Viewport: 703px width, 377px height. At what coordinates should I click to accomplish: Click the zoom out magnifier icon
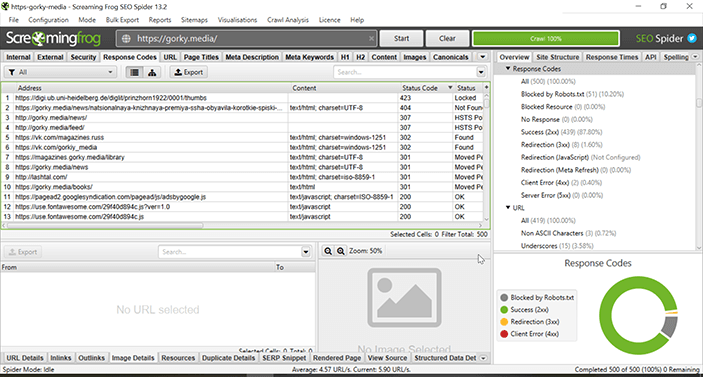(328, 251)
